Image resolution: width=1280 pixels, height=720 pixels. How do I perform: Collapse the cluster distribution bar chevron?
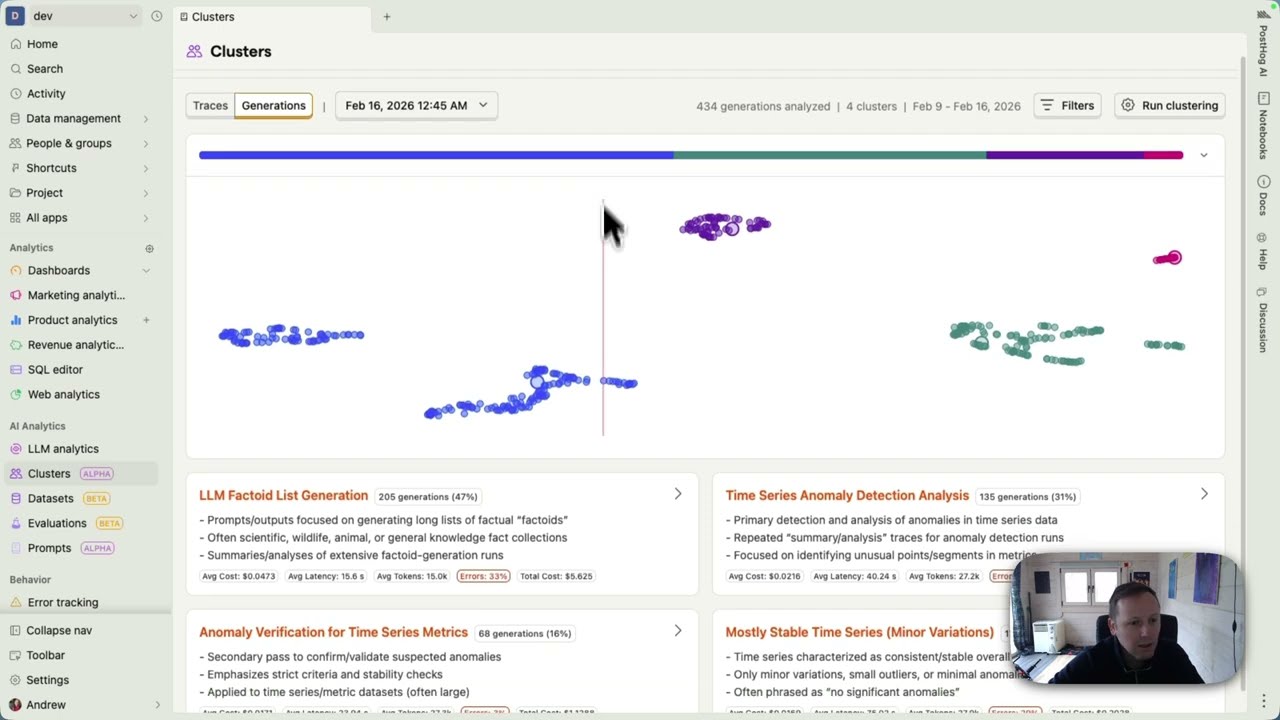1204,155
